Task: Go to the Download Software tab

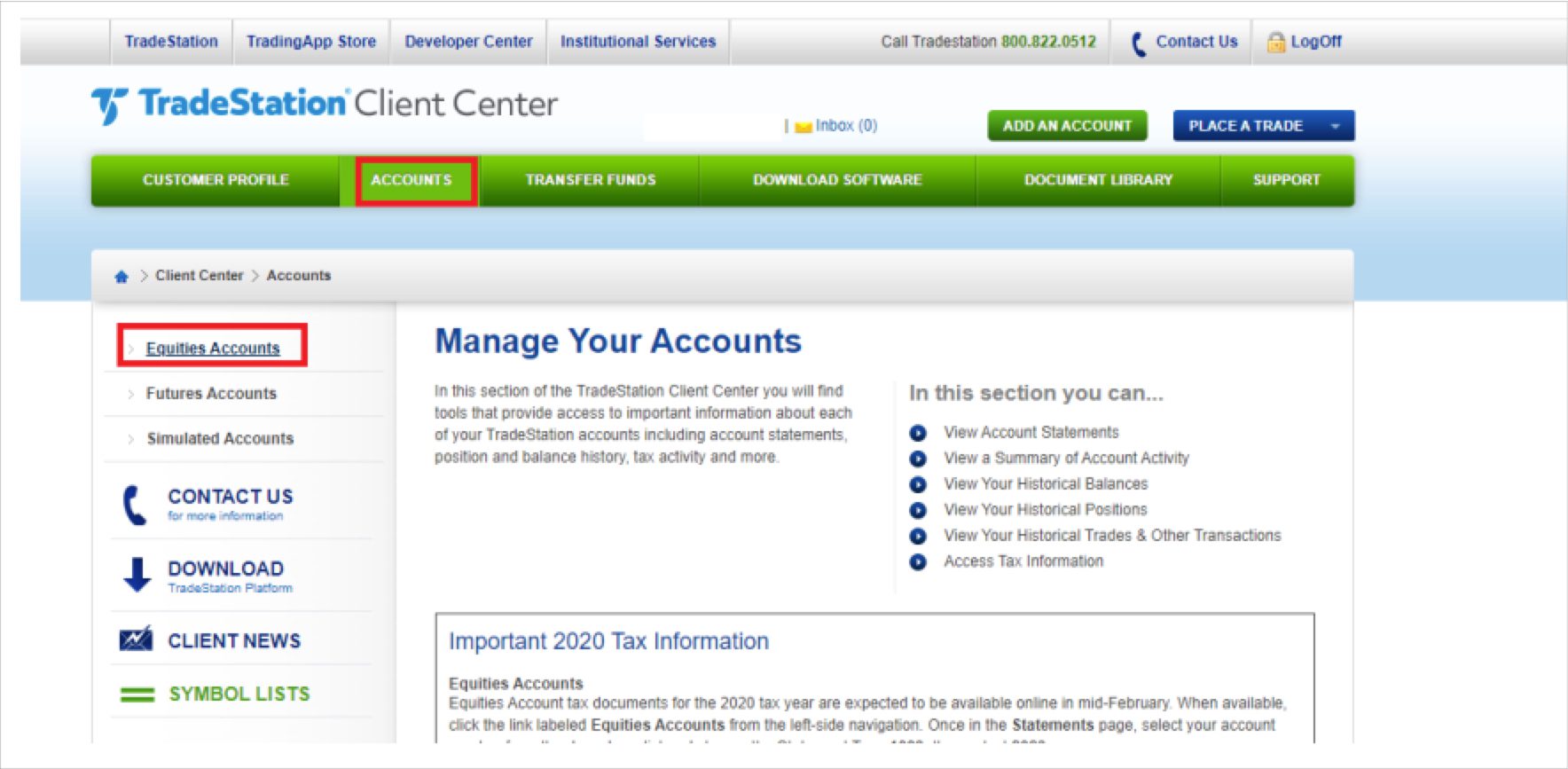Action: (837, 180)
